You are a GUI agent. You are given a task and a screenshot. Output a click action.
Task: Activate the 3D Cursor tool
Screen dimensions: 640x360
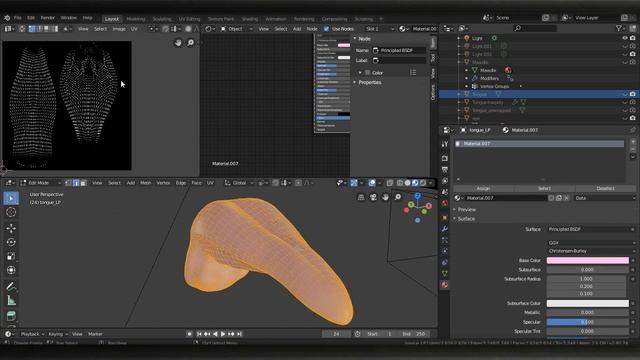tap(11, 212)
